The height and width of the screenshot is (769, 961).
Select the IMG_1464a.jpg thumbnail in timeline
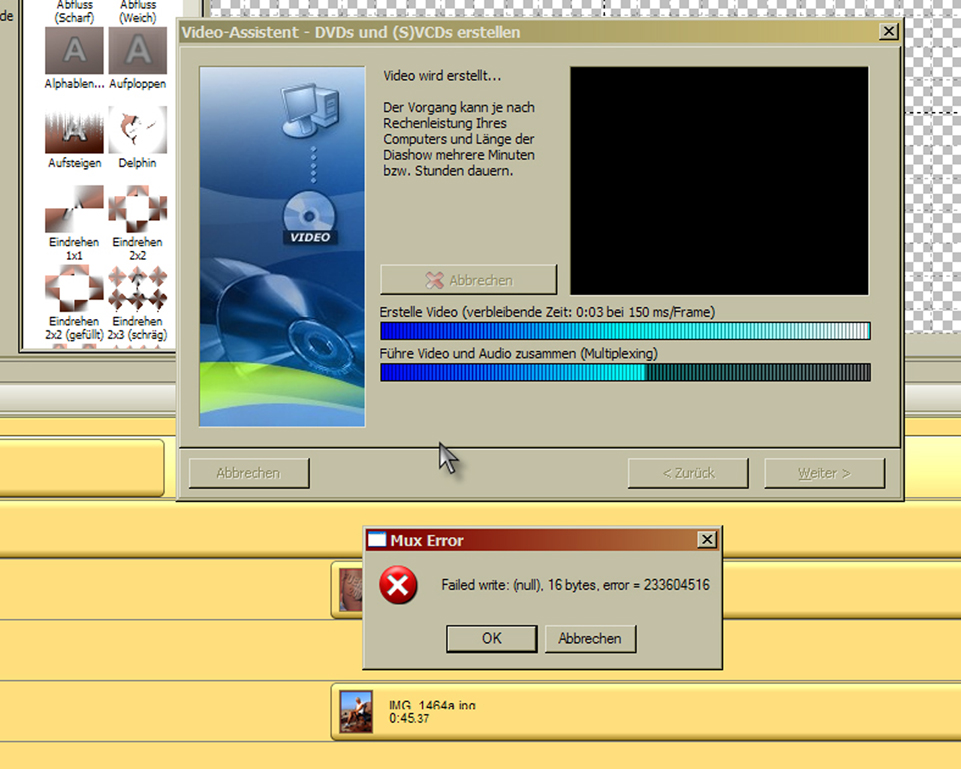355,712
